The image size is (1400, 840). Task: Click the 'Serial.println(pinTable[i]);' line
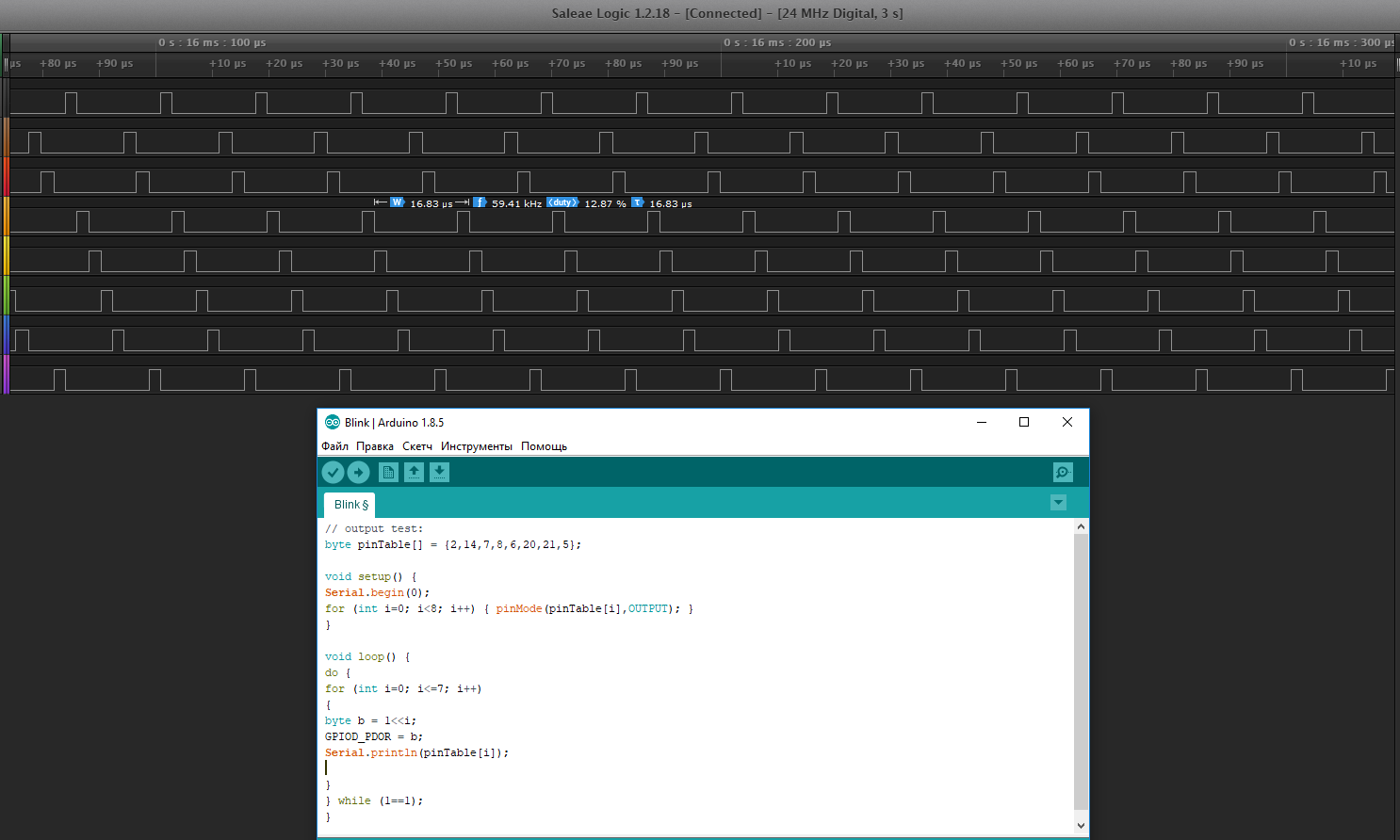click(x=416, y=752)
